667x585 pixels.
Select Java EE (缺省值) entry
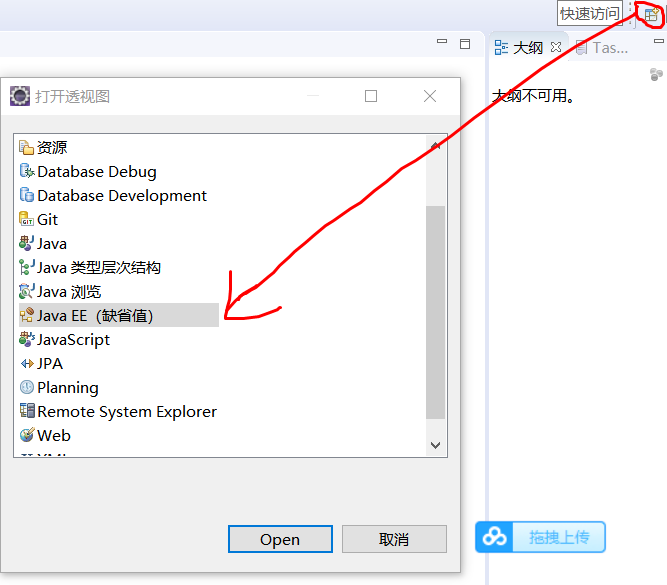pos(119,315)
